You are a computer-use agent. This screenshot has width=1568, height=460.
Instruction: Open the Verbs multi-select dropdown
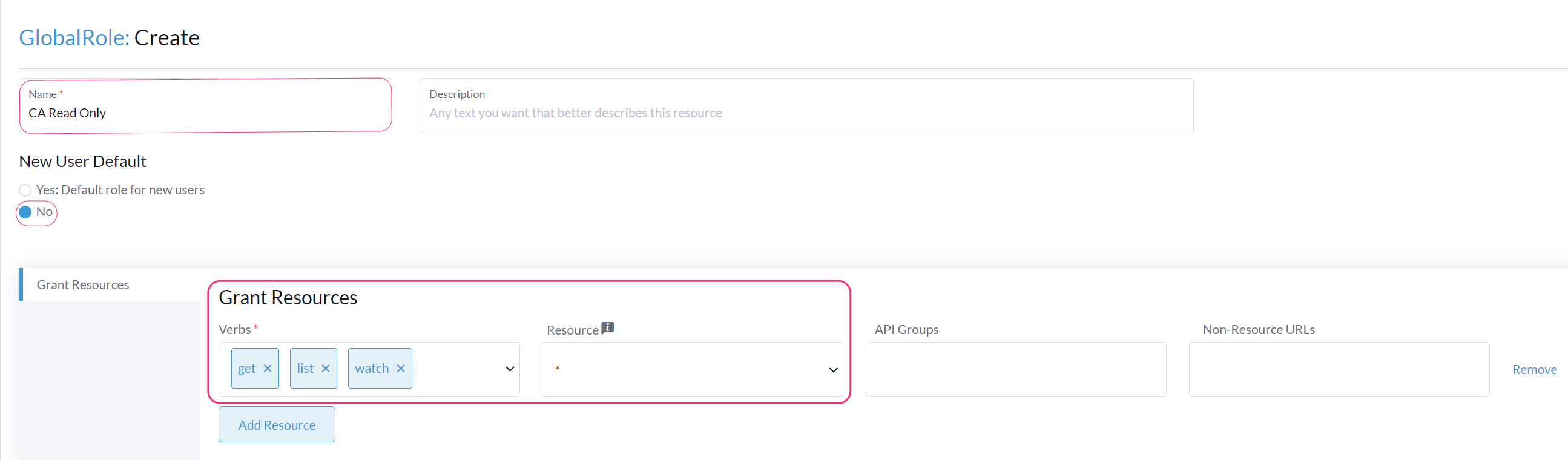[x=456, y=368]
